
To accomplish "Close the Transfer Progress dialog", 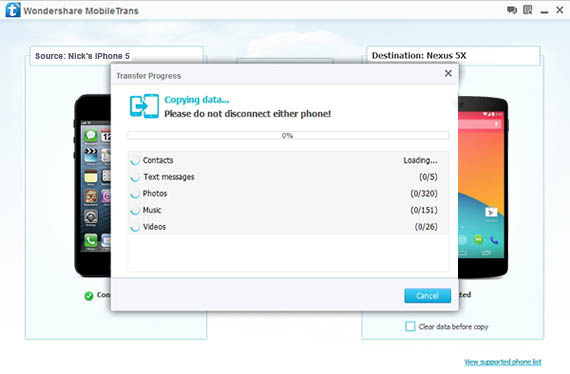I will coord(448,73).
